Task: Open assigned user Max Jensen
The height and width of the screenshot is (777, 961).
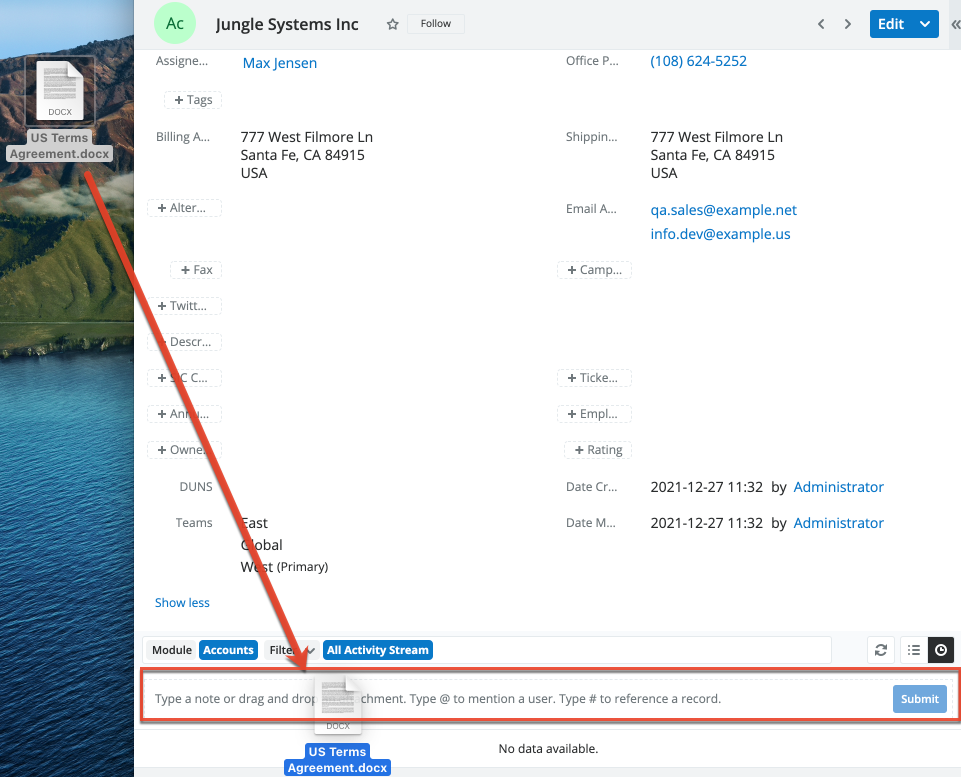Action: click(279, 63)
